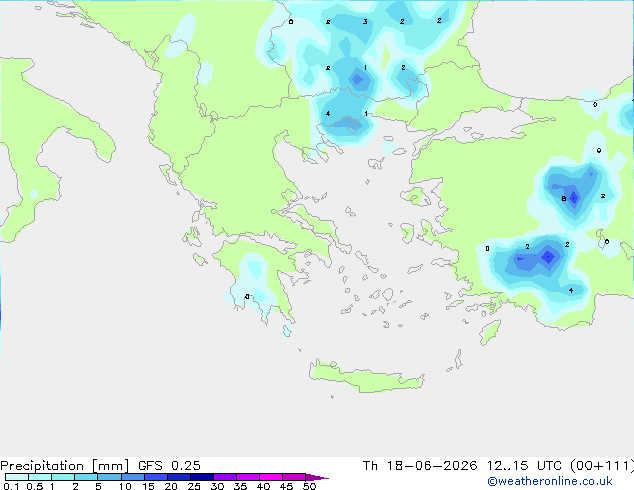
Task: Click the 0.1–0.5 mm legend color swatch
Action: pos(17,477)
